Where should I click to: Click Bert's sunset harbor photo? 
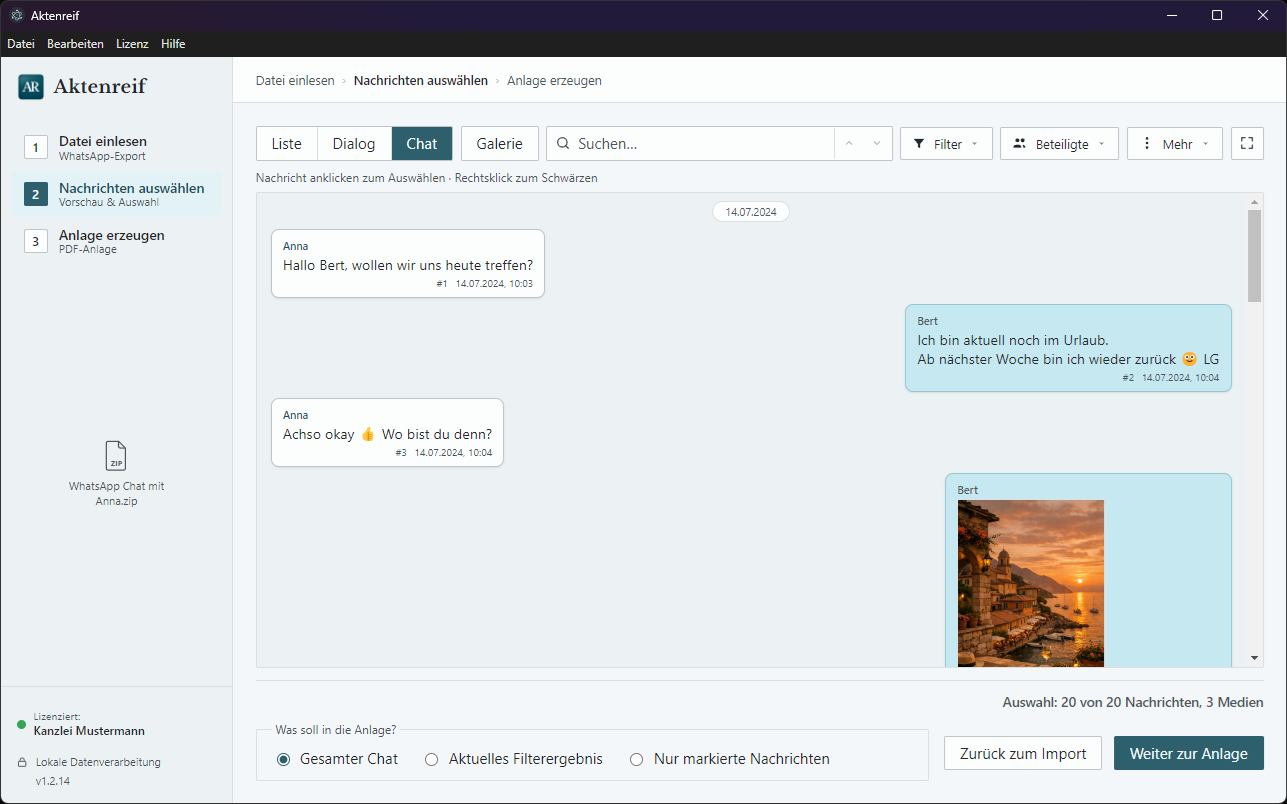click(1030, 583)
